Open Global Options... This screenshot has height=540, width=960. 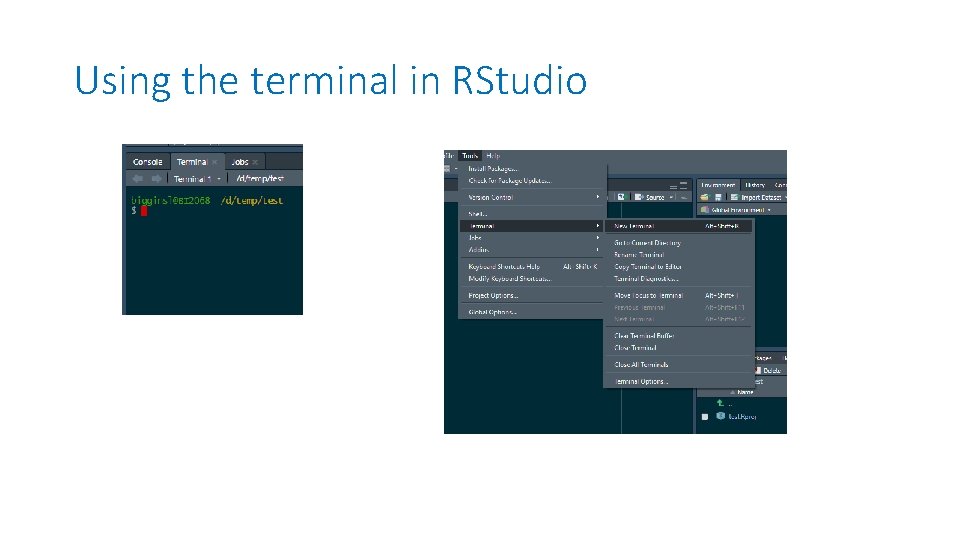tap(533, 312)
